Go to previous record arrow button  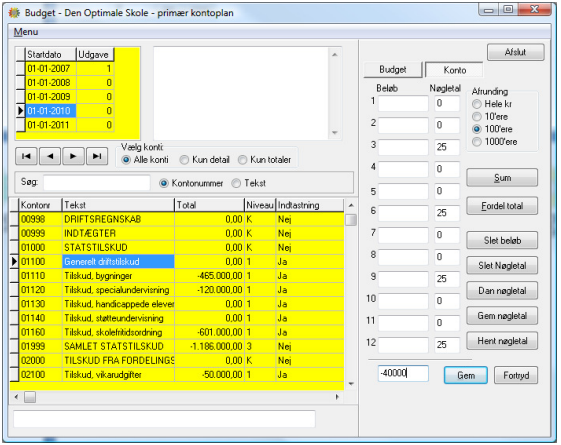50,156
